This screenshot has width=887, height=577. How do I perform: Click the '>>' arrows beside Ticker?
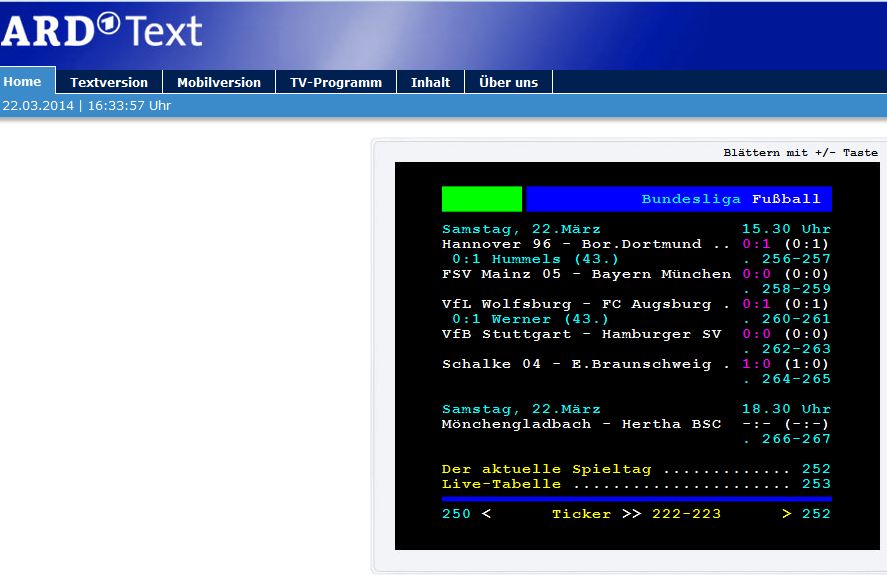click(631, 514)
